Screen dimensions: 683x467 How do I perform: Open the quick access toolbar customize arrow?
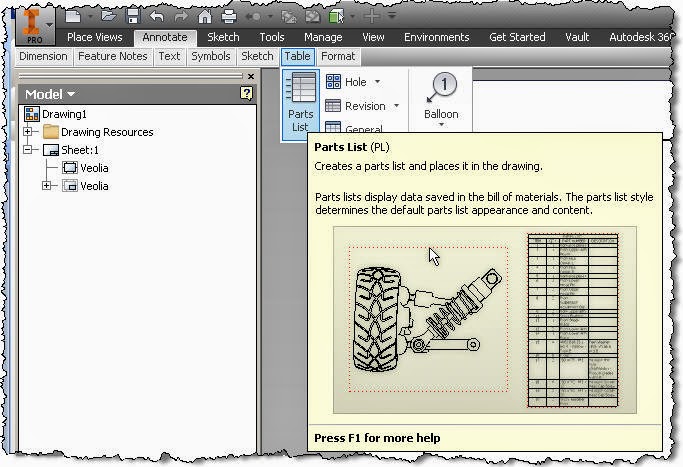(x=392, y=16)
